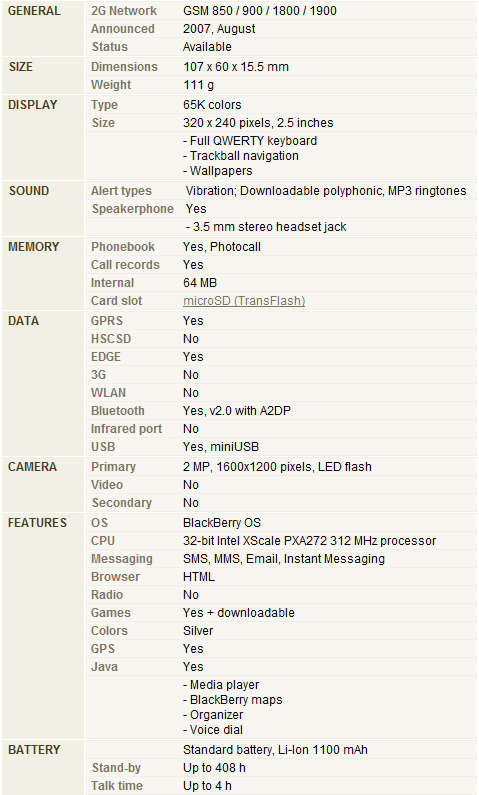
Task: Select the Stand-by battery label
Action: click(x=116, y=768)
